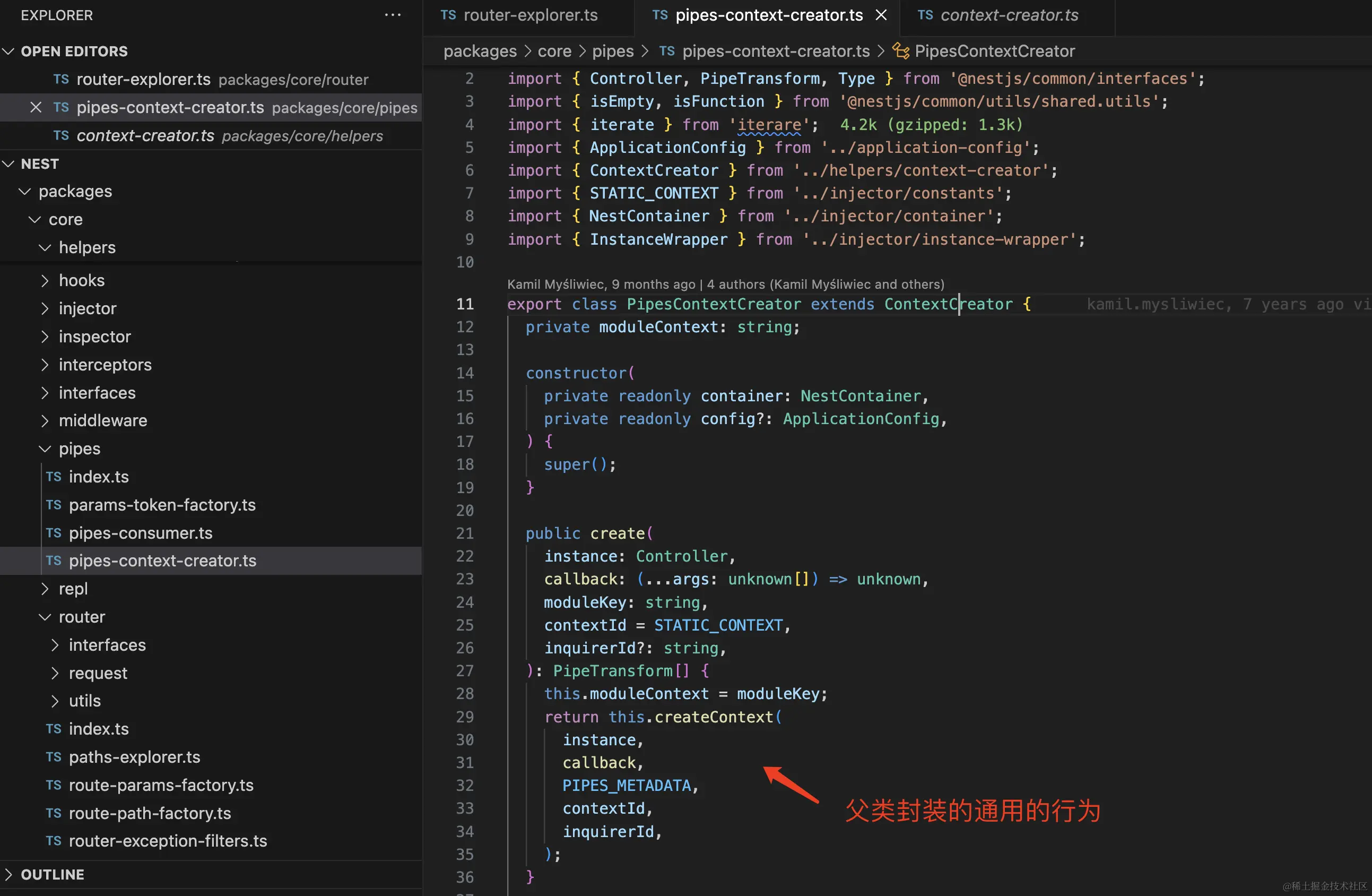
Task: Click line number 21 in gutter
Action: click(465, 533)
